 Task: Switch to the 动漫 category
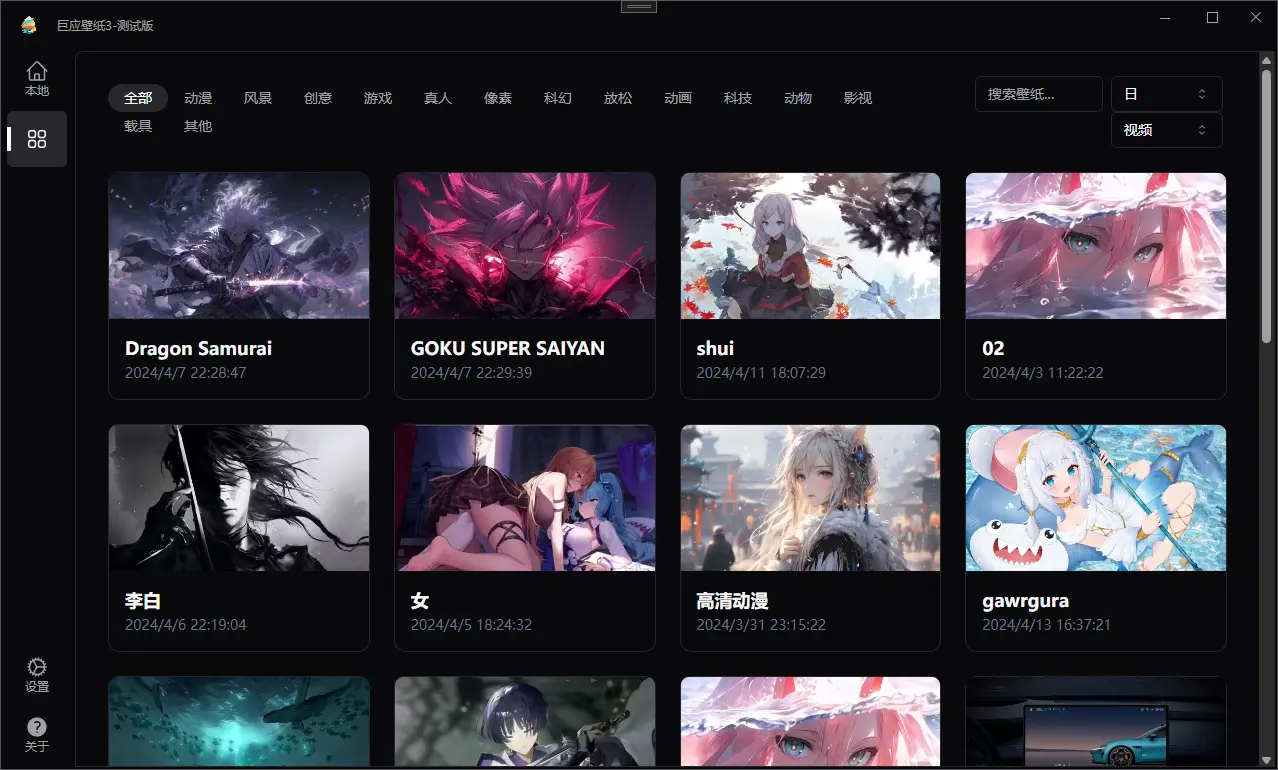(198, 98)
